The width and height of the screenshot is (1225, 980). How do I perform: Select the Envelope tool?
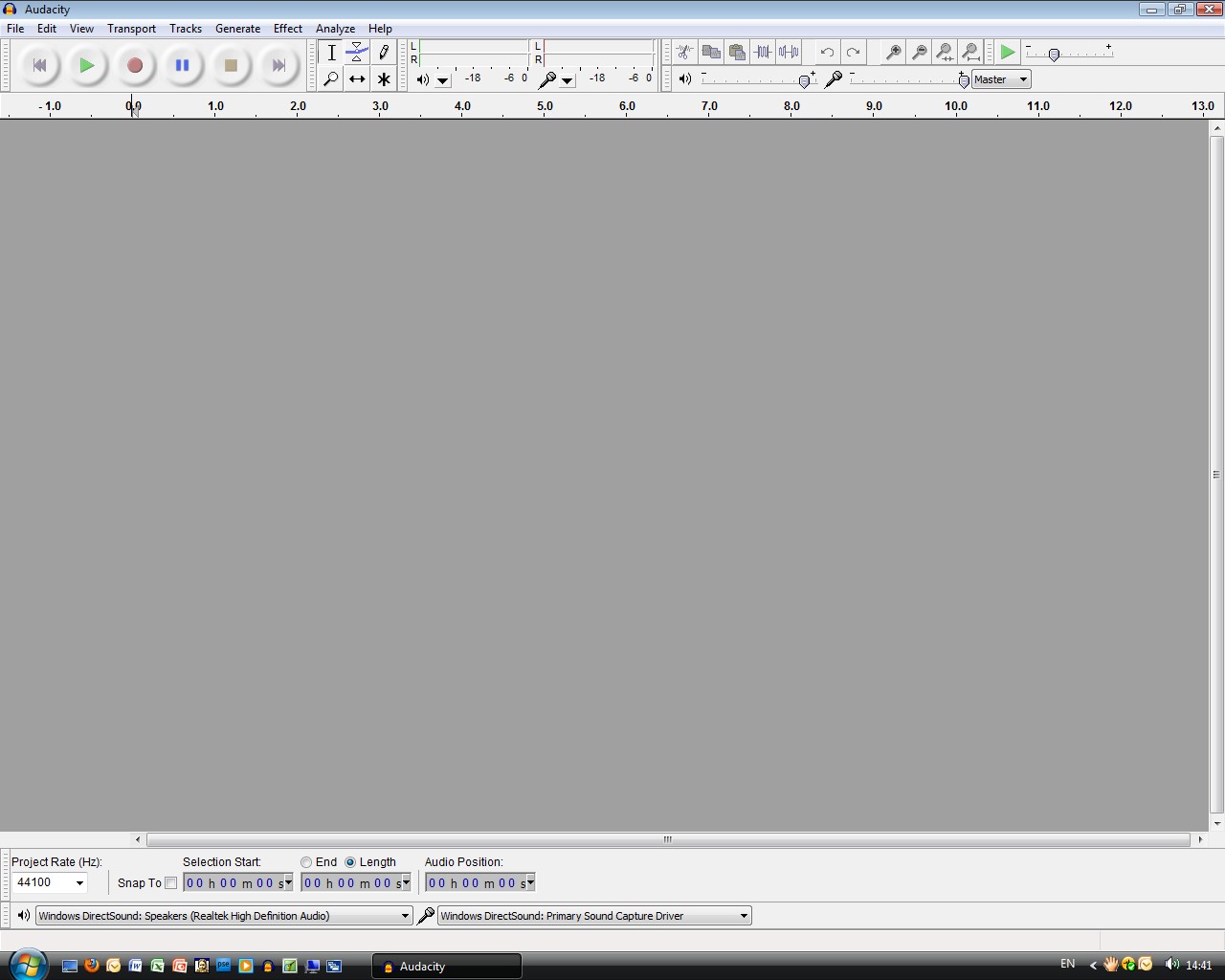[357, 53]
